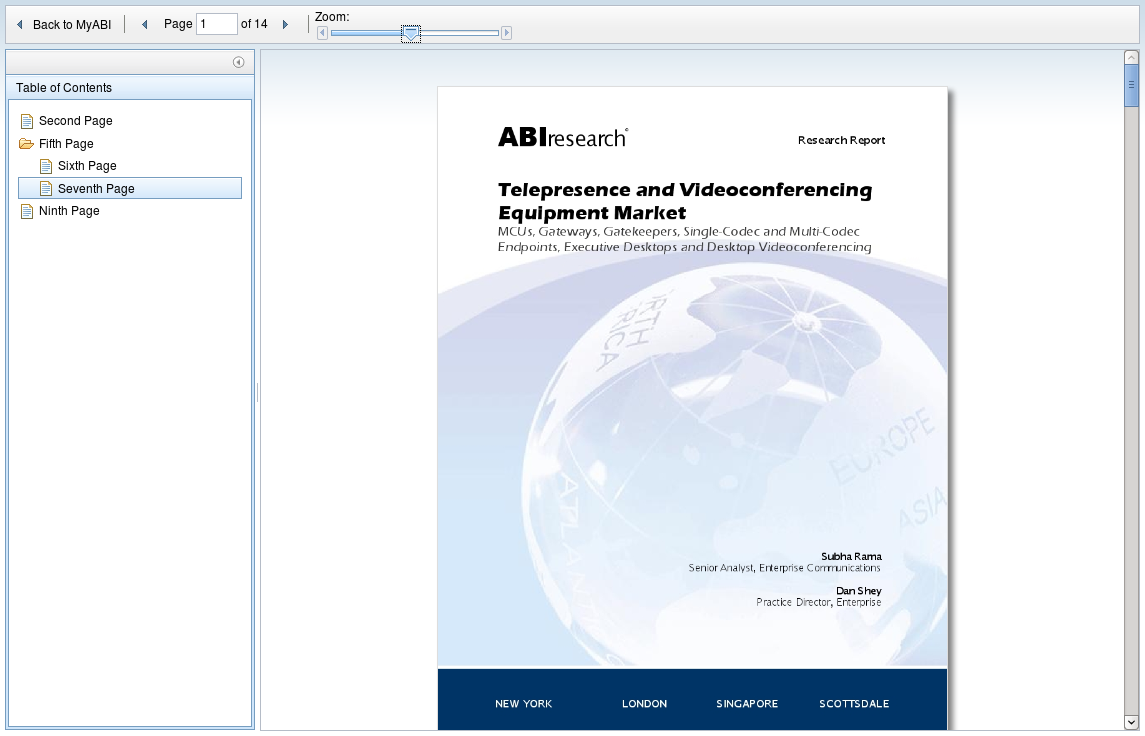The width and height of the screenshot is (1145, 736).
Task: Click scrollbar up arrow of document viewer
Action: pos(1131,57)
